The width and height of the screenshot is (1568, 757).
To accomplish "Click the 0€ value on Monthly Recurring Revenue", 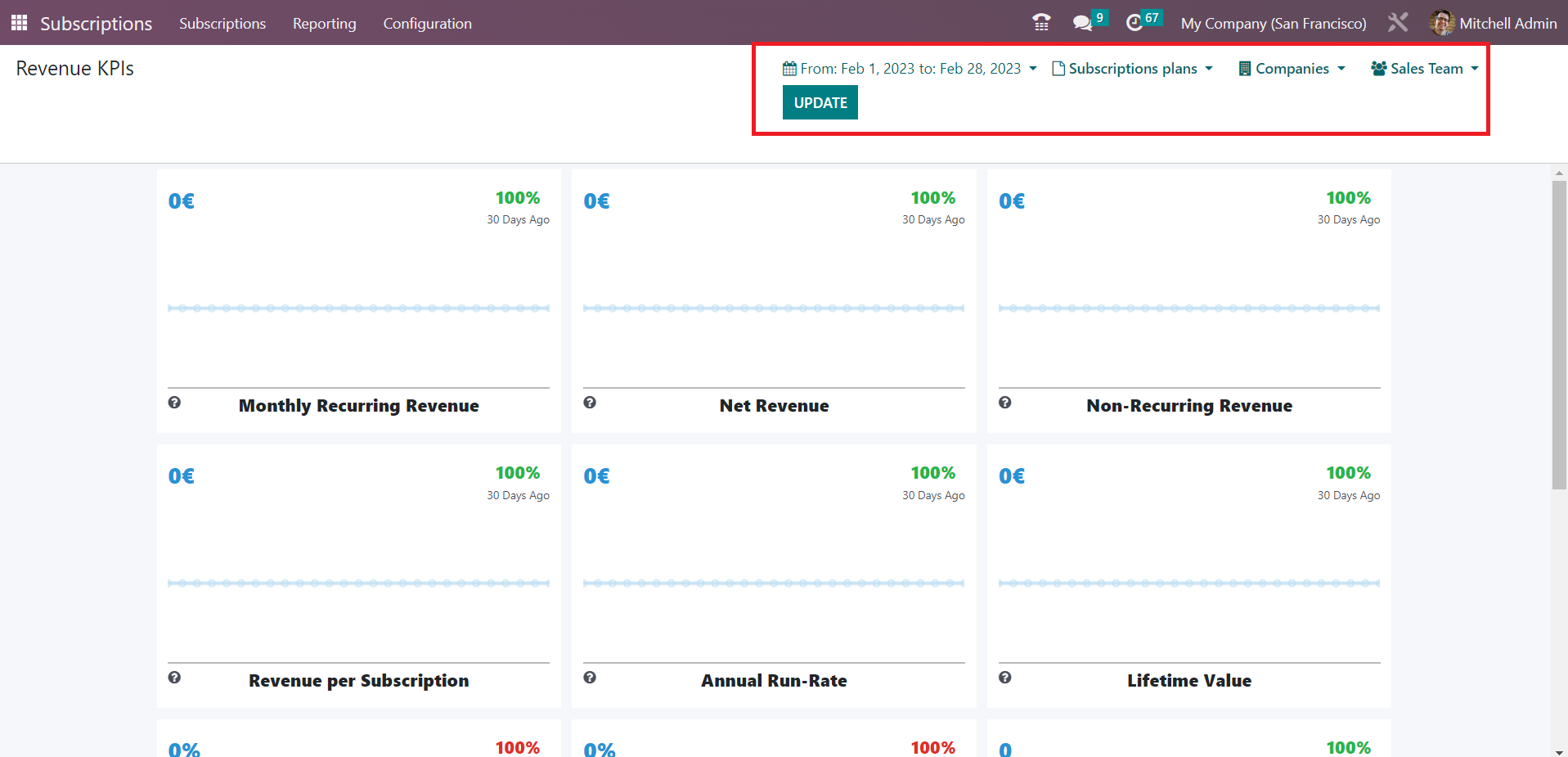I will [182, 201].
